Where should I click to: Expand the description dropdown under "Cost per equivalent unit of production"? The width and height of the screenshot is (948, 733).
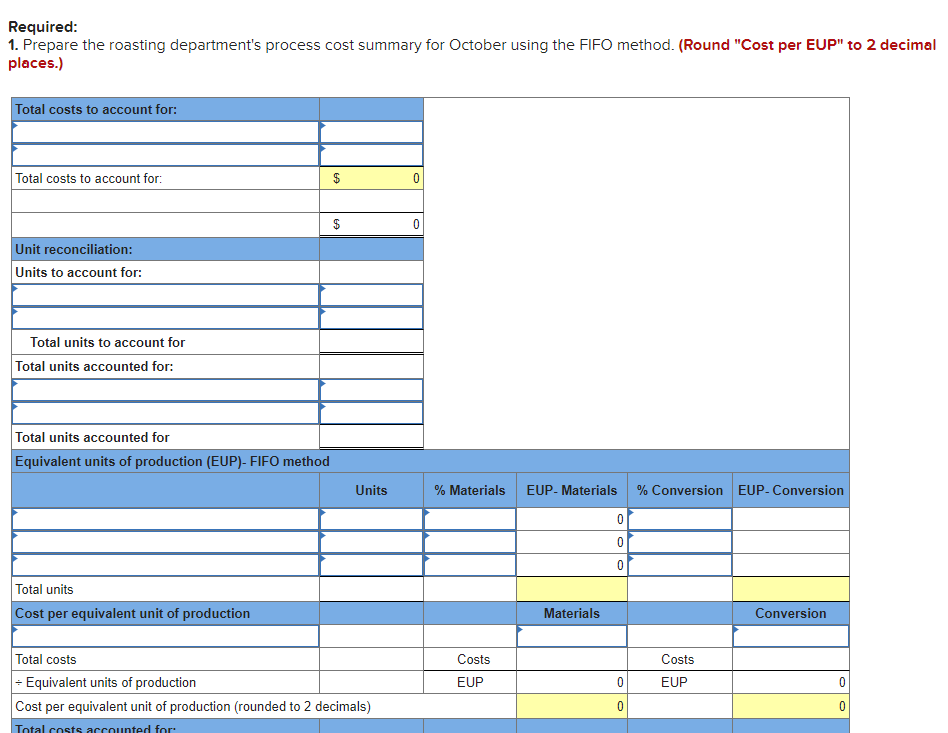coord(165,635)
